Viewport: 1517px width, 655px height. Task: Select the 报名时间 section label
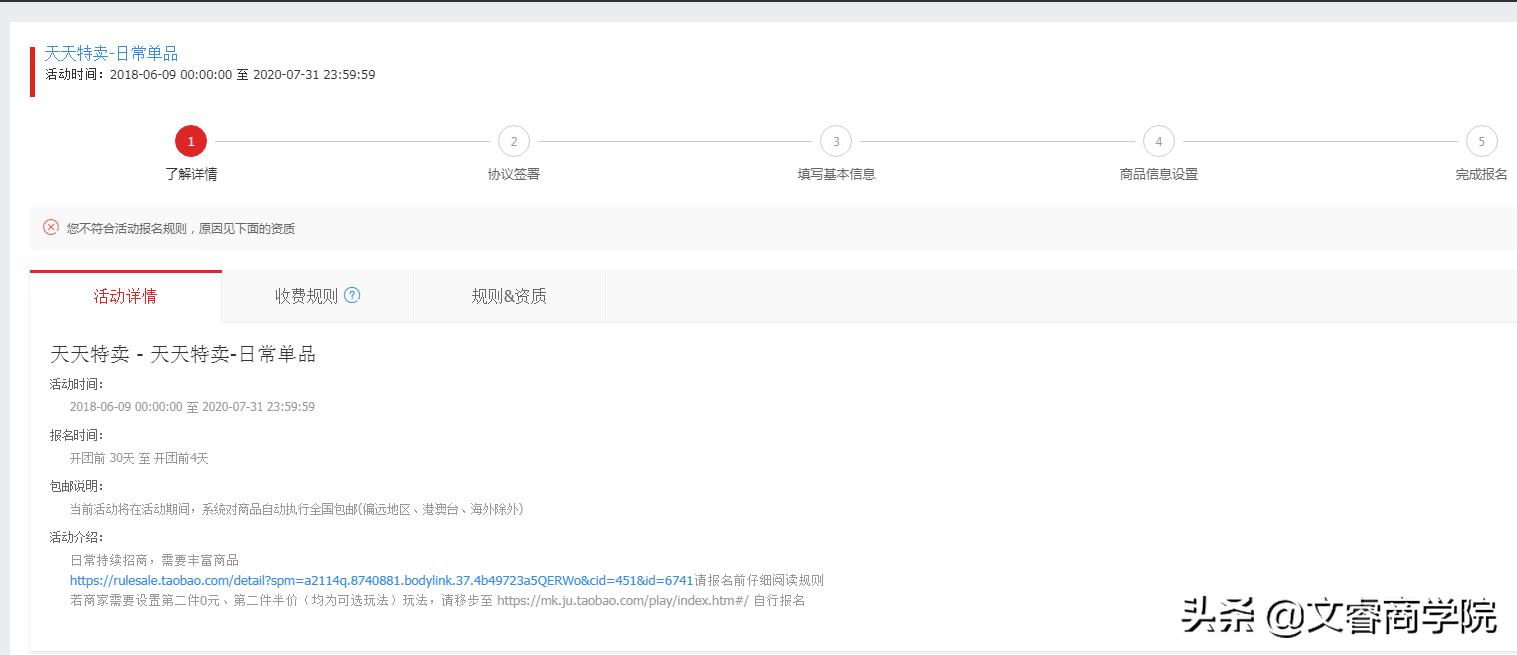74,434
